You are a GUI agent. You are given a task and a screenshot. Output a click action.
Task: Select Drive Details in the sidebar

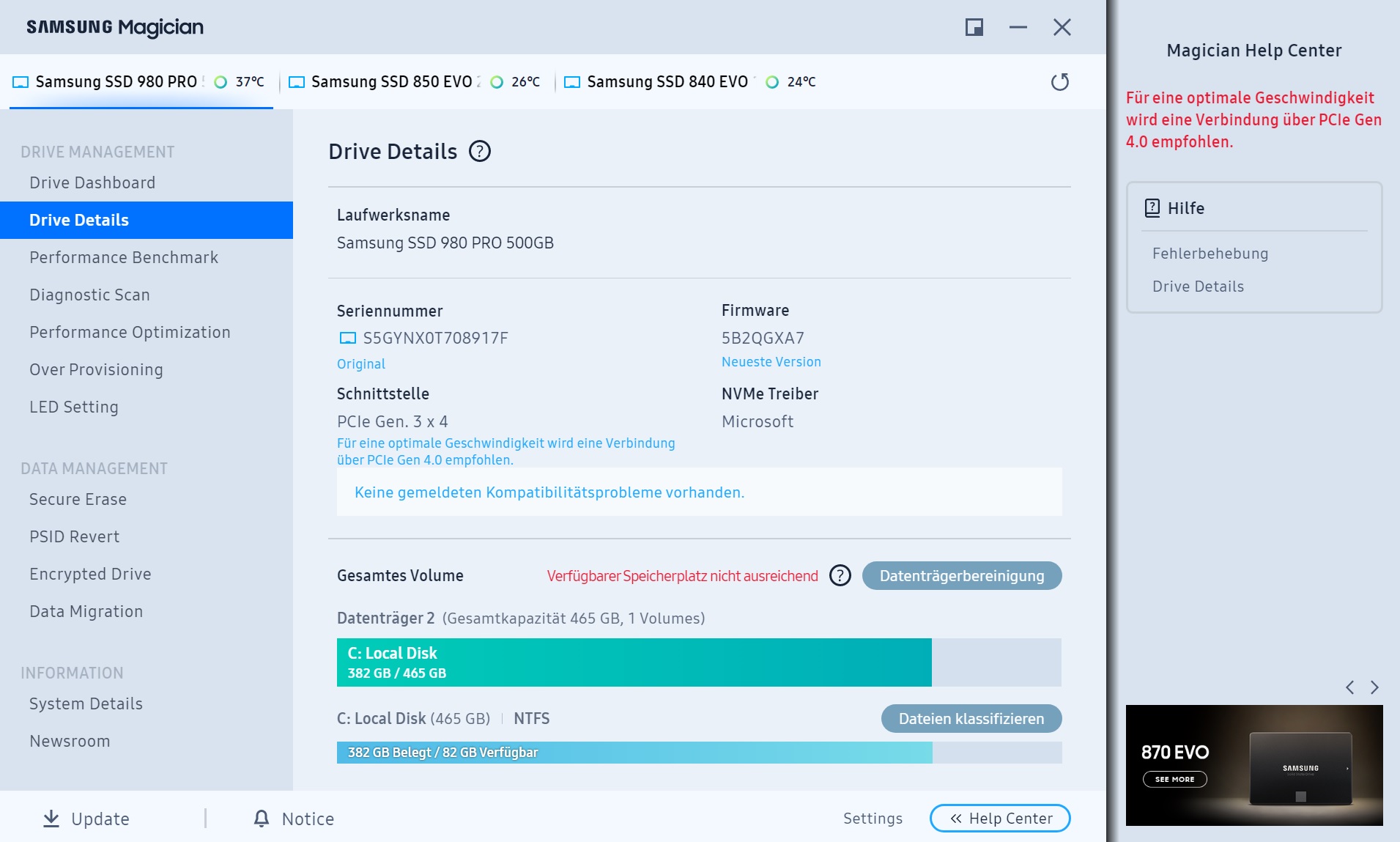(147, 220)
